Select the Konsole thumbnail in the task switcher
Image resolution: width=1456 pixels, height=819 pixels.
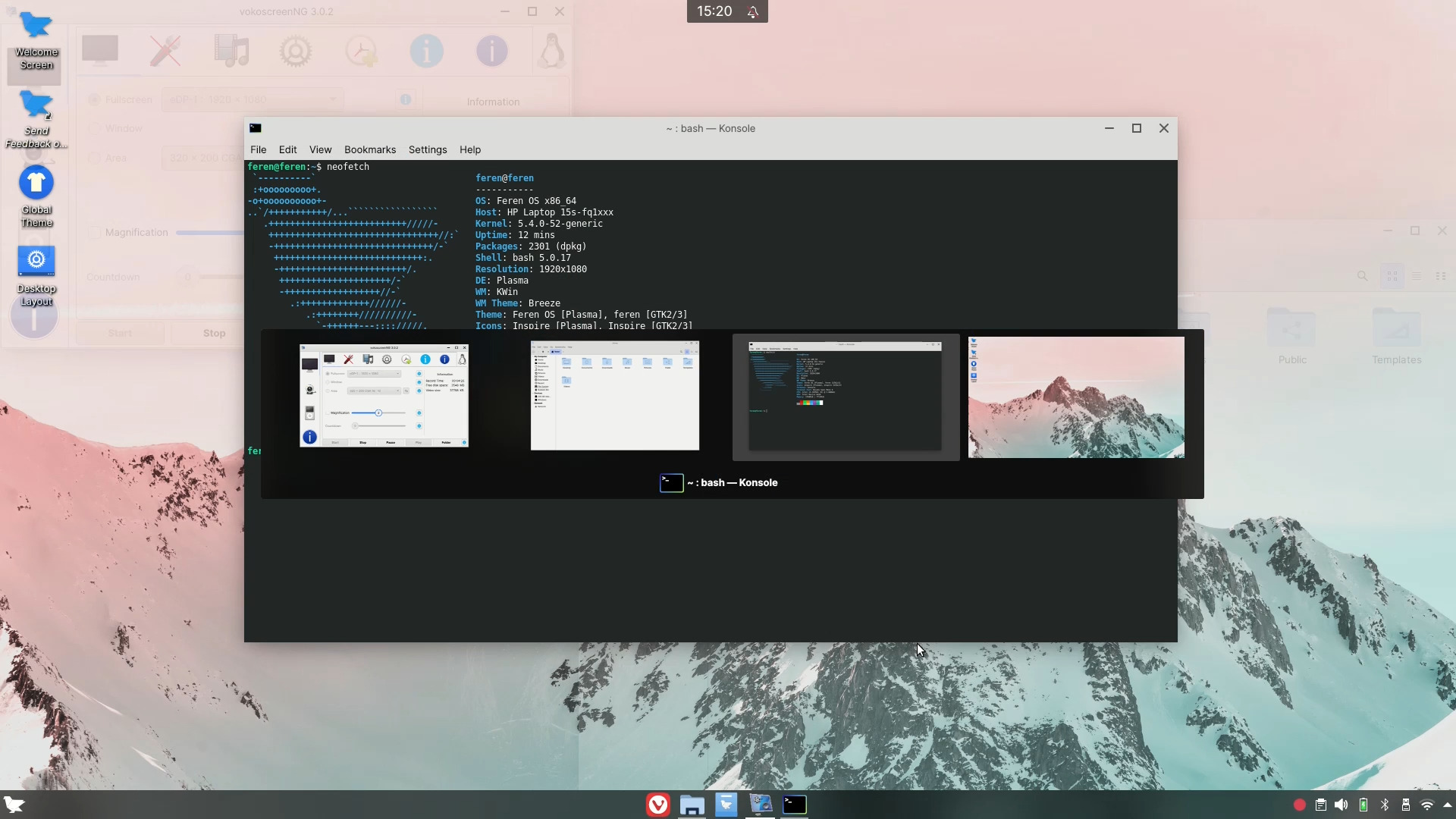(844, 396)
